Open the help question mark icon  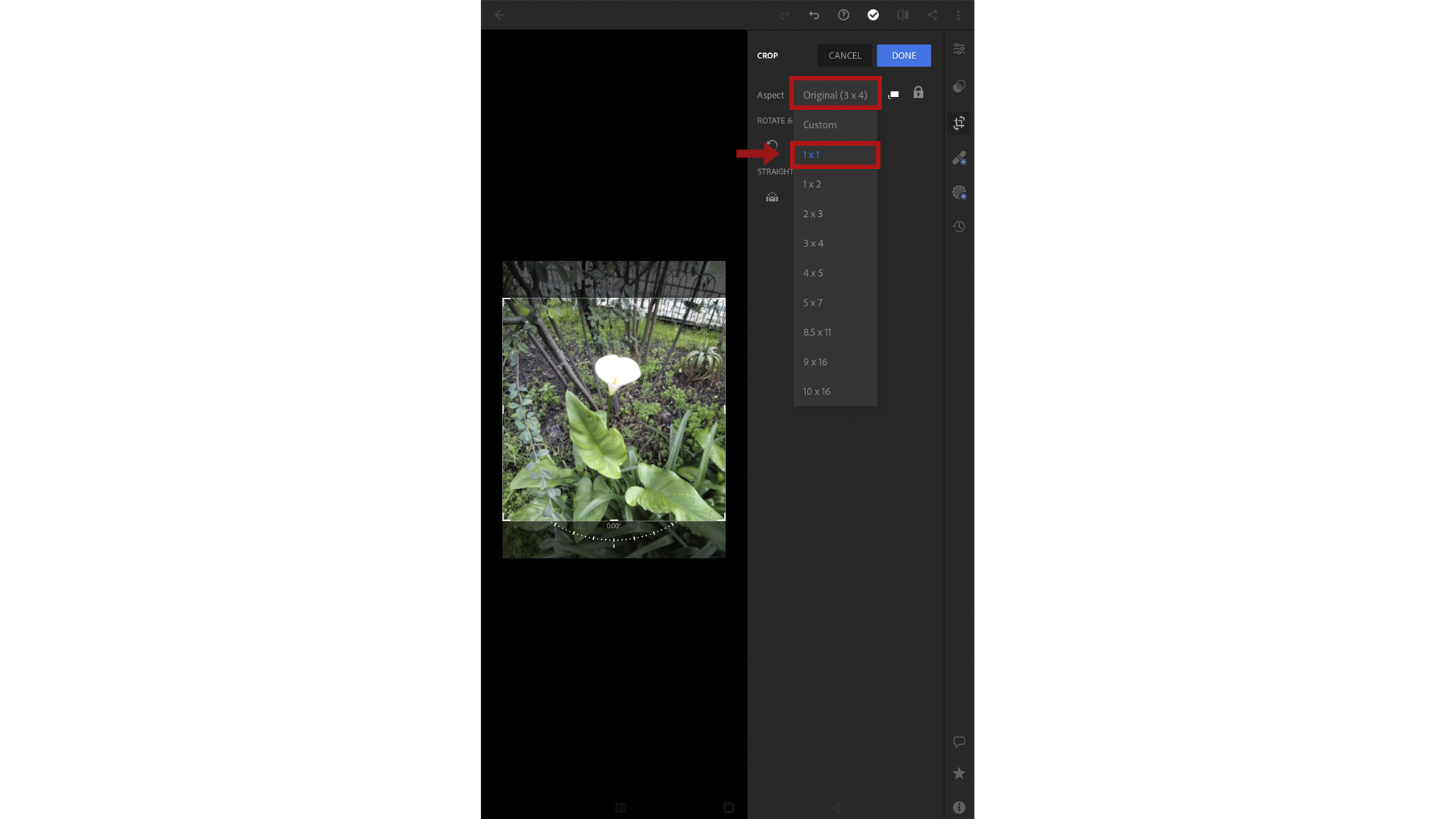(843, 15)
